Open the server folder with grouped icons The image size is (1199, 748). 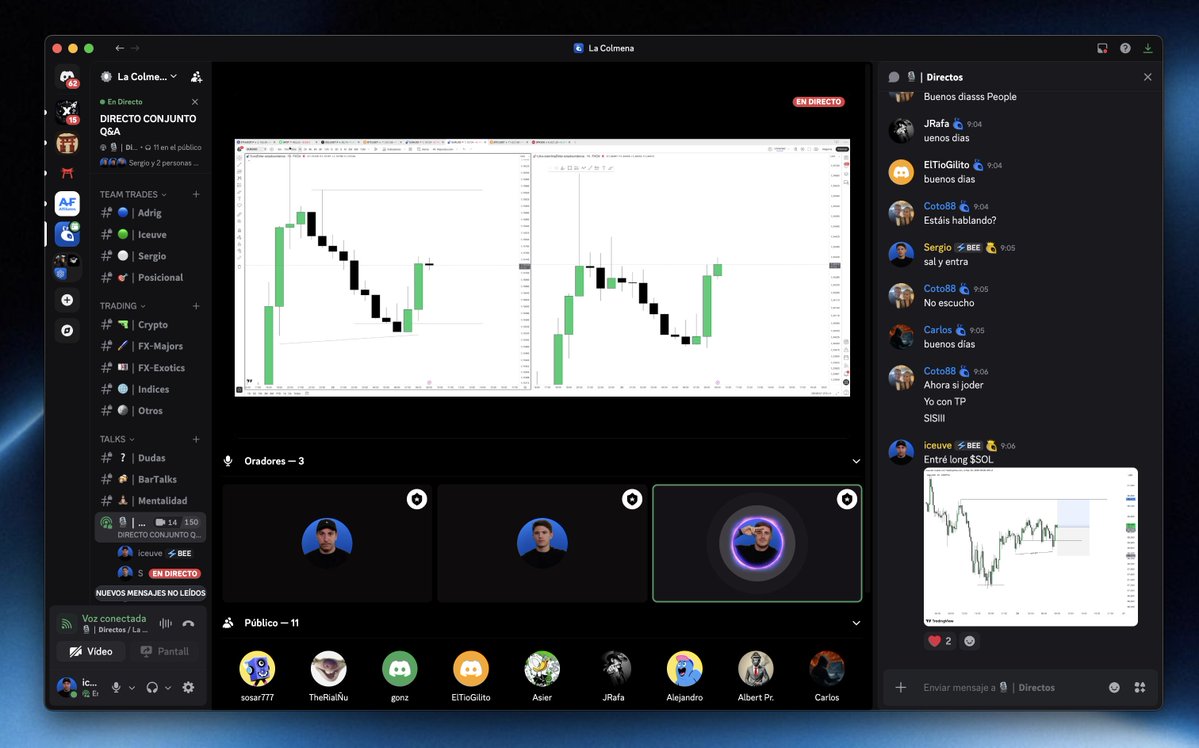(x=67, y=266)
